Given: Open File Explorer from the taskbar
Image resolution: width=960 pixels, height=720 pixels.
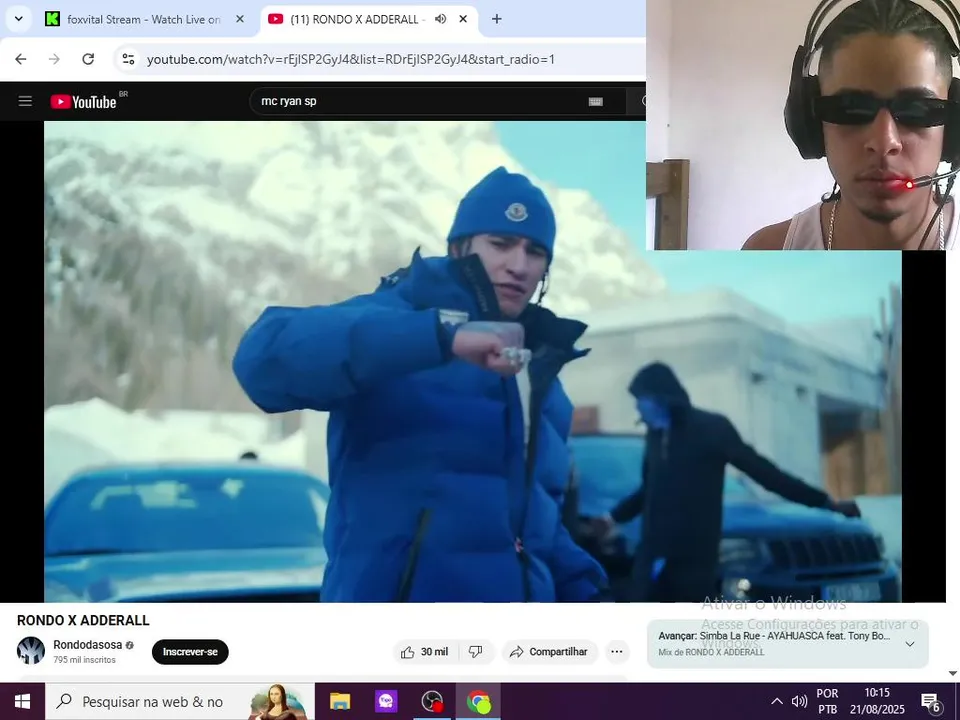Looking at the screenshot, I should click(340, 702).
